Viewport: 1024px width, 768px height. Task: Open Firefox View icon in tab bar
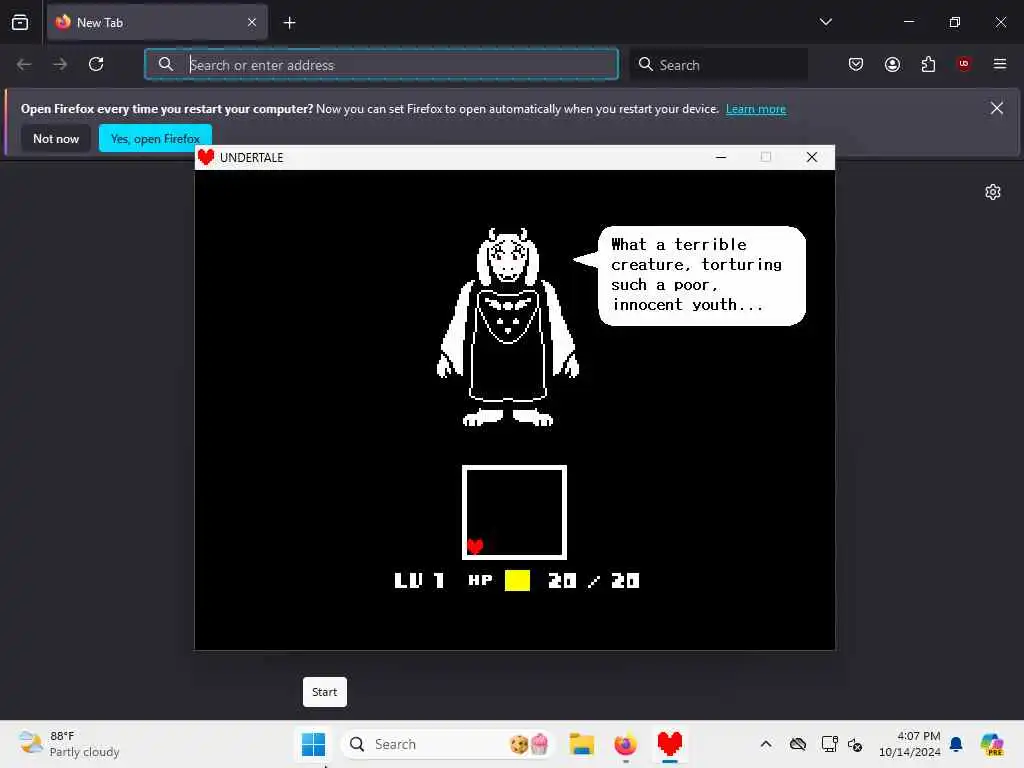click(20, 22)
